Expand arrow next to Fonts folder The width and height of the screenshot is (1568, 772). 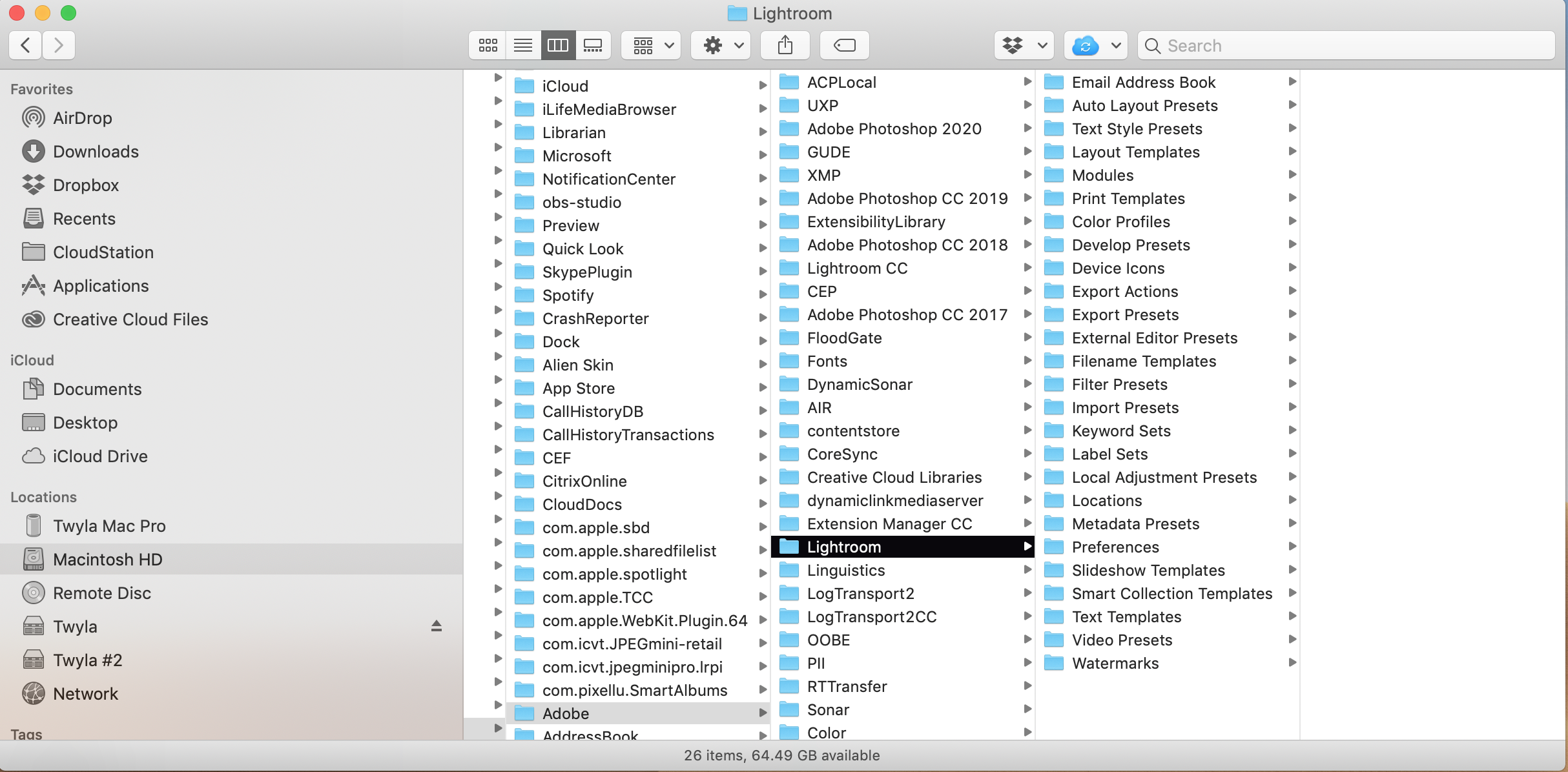[1027, 360]
